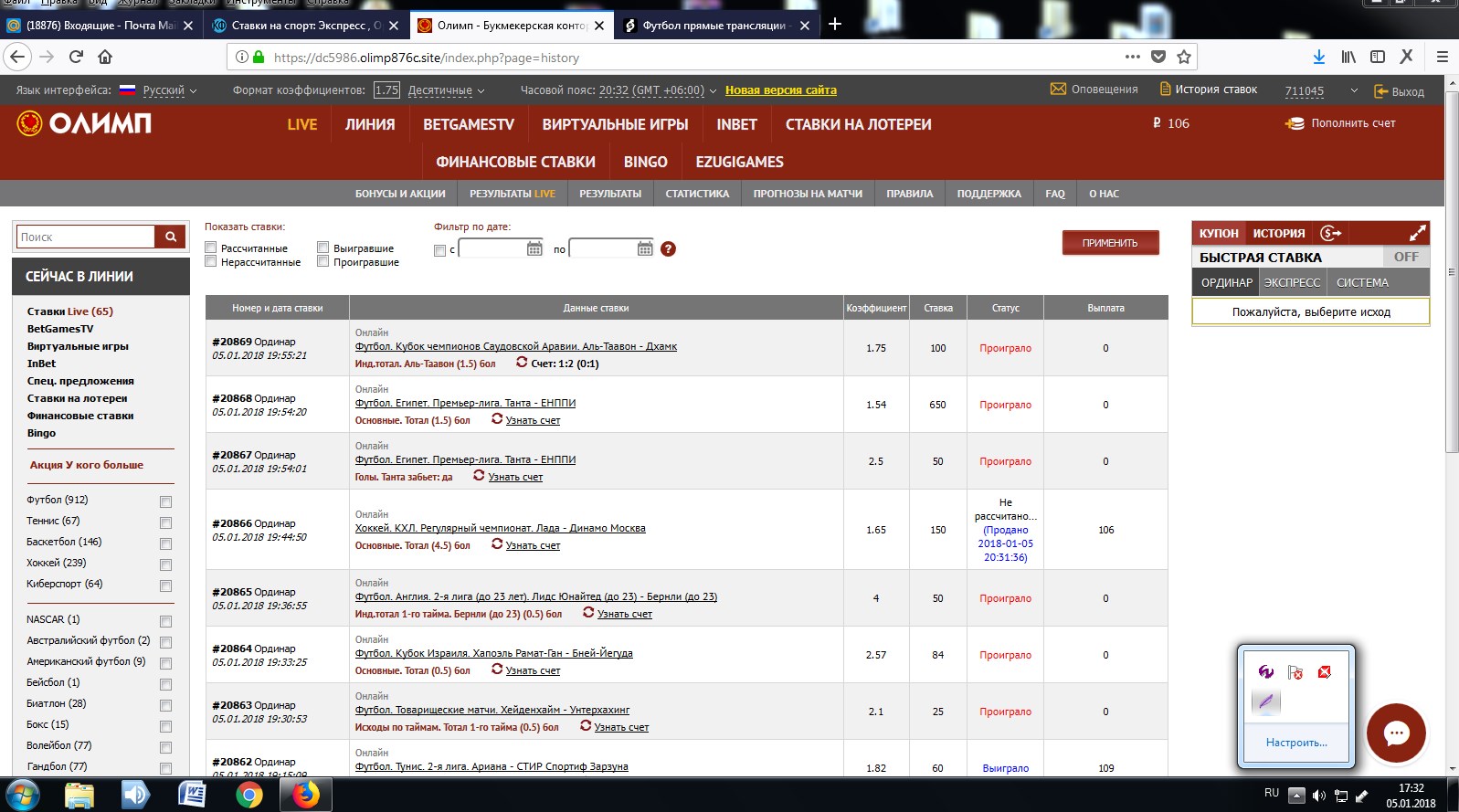Open the interface language Русский dropdown
The width and height of the screenshot is (1459, 812).
pyautogui.click(x=170, y=90)
